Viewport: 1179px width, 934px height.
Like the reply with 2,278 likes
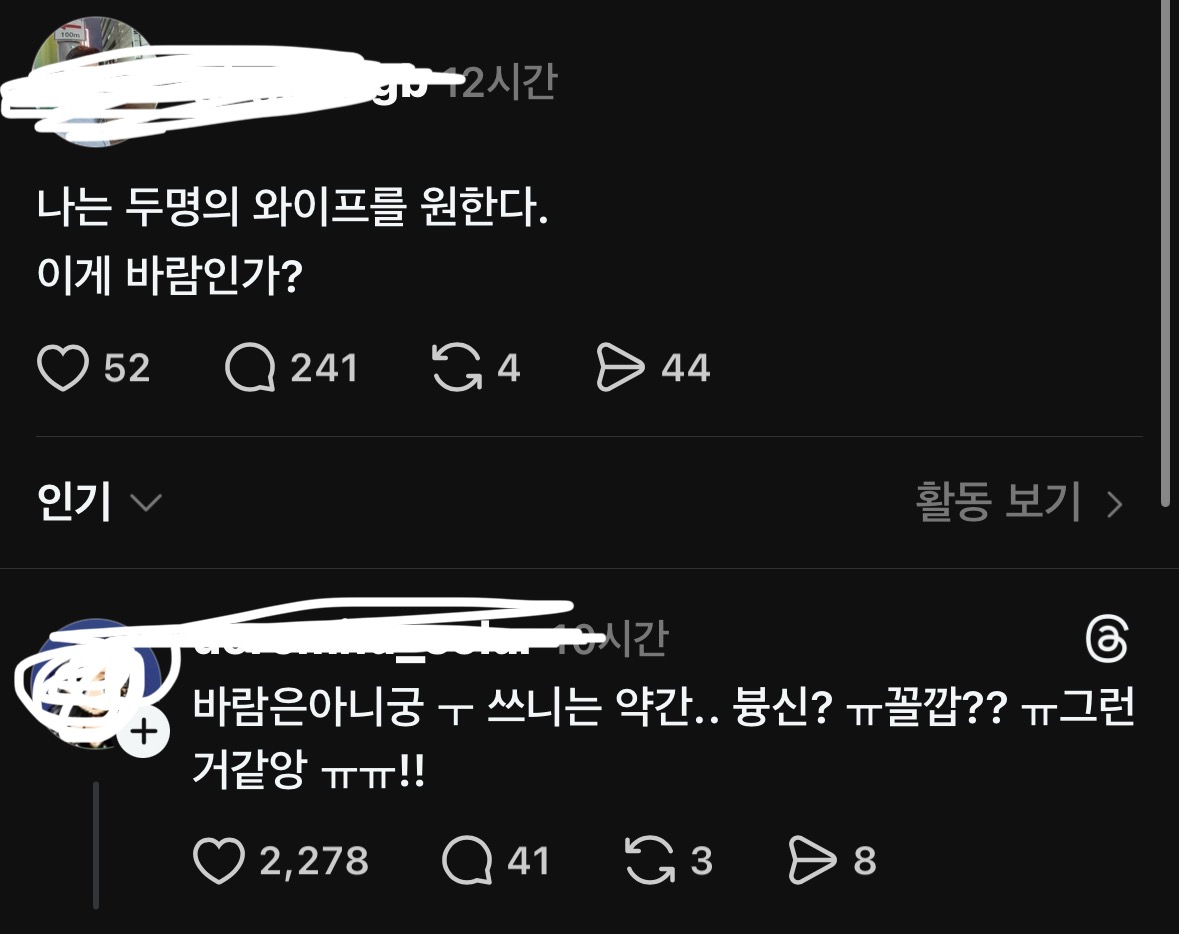pos(219,860)
